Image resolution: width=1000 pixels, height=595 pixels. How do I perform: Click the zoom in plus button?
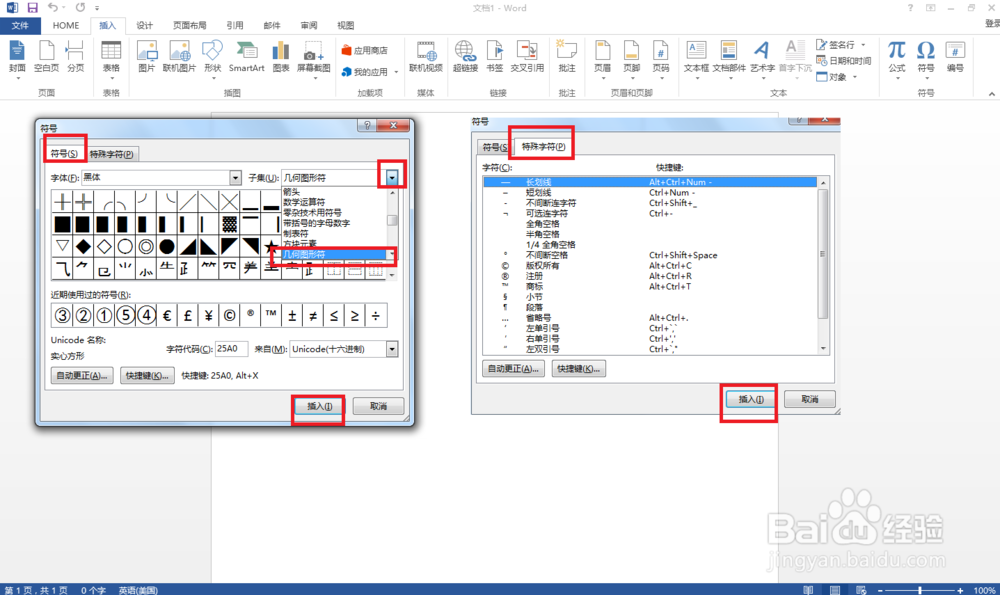pos(960,590)
